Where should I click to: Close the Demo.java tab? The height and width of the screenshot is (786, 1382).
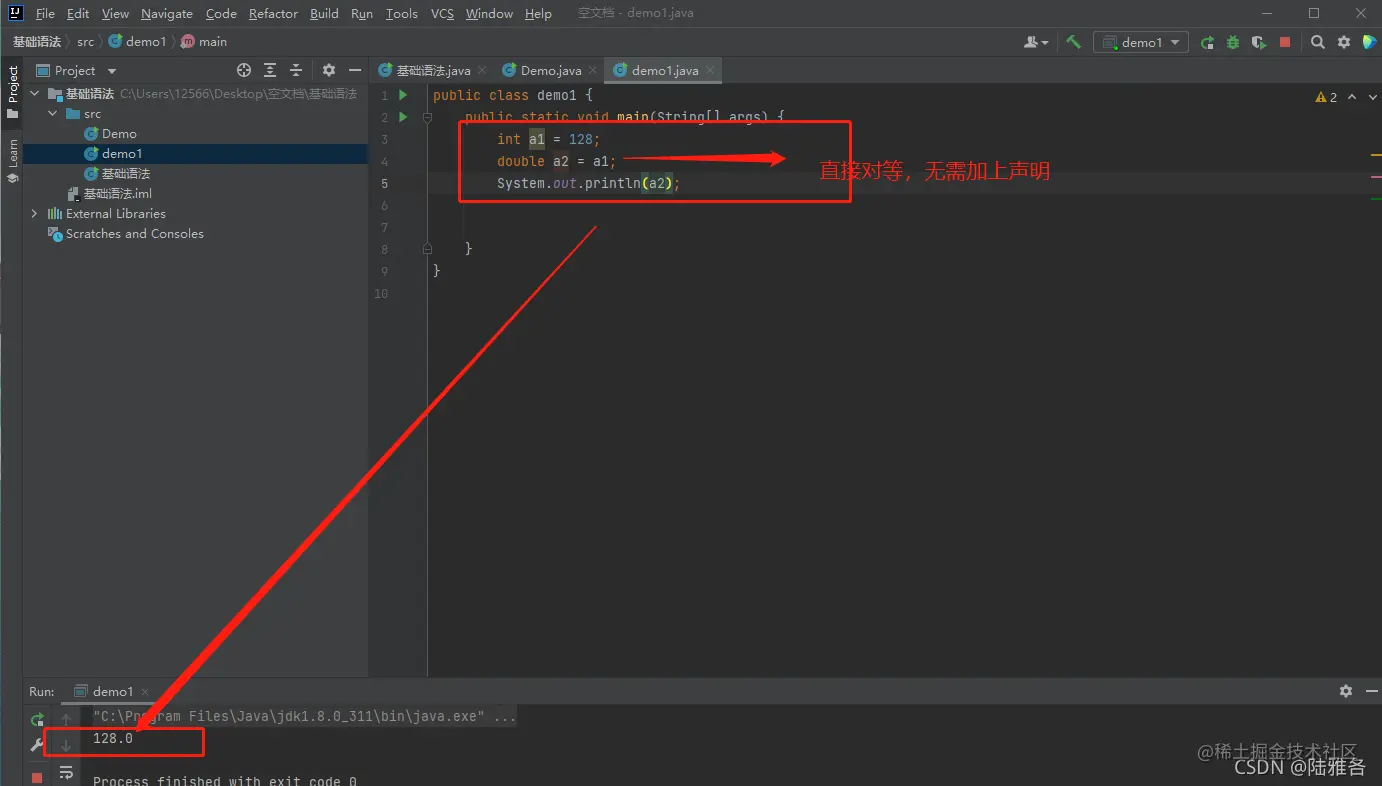(593, 70)
